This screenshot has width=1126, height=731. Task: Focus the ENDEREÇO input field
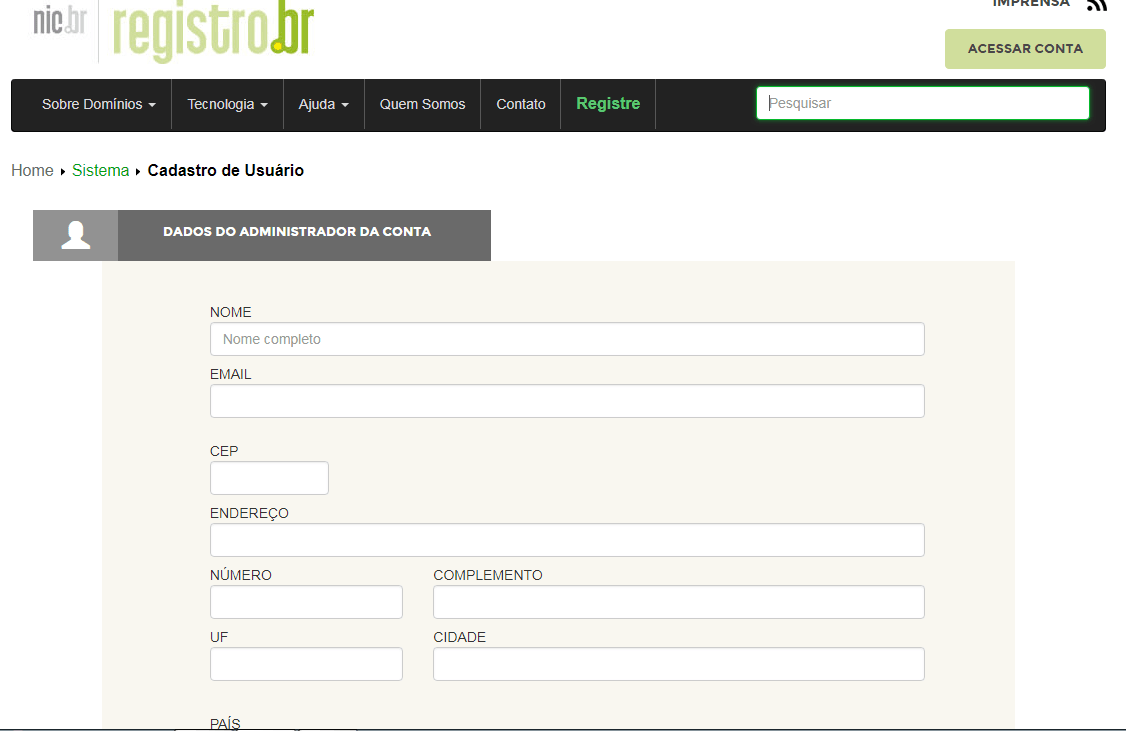(567, 540)
